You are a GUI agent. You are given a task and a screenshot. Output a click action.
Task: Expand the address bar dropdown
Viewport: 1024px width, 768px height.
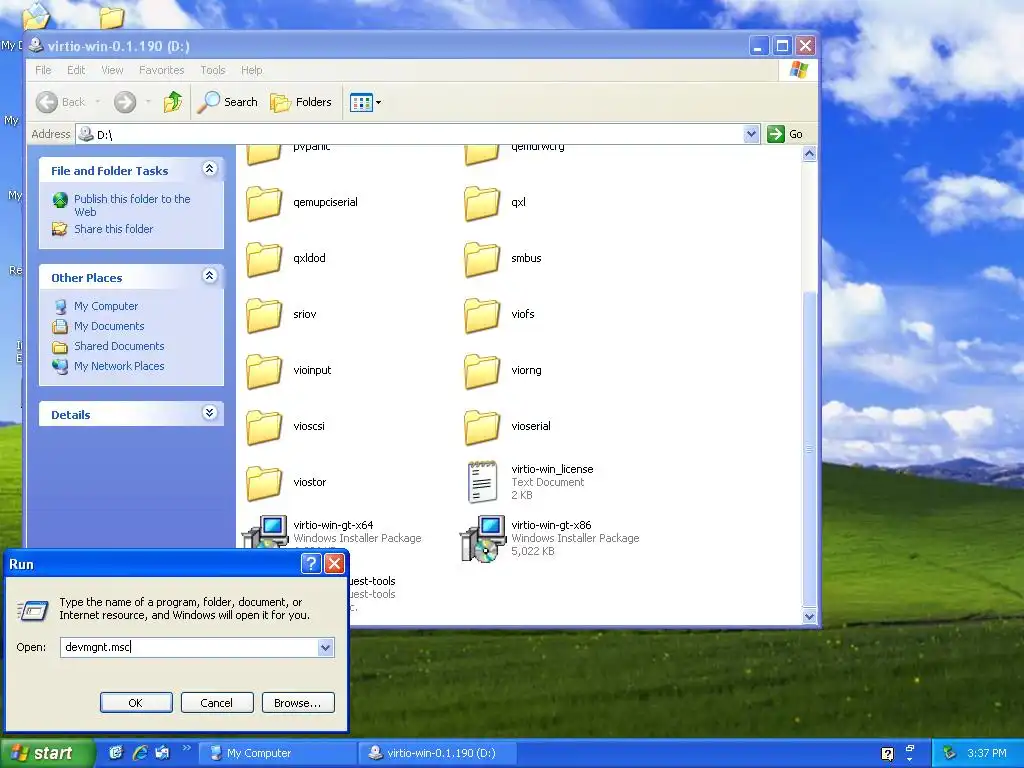pyautogui.click(x=751, y=134)
